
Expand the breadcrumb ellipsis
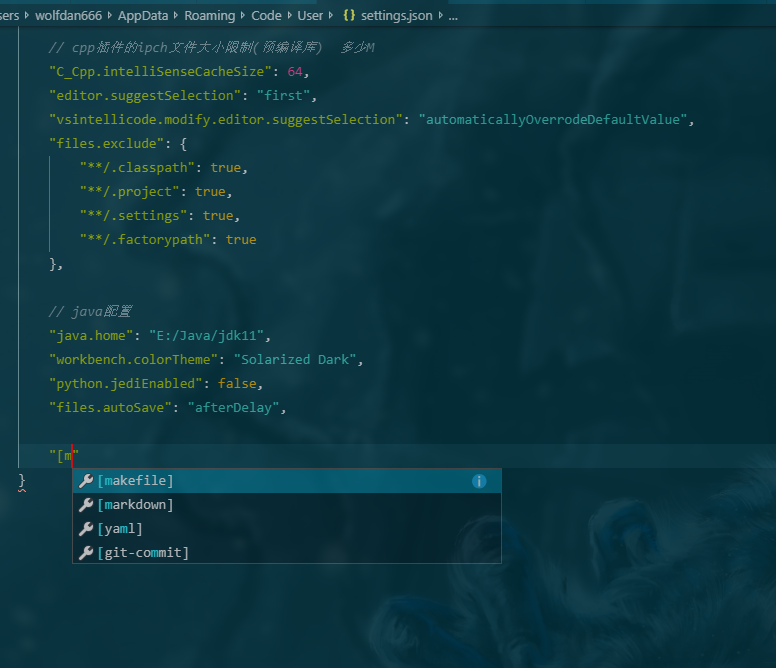pyautogui.click(x=453, y=16)
